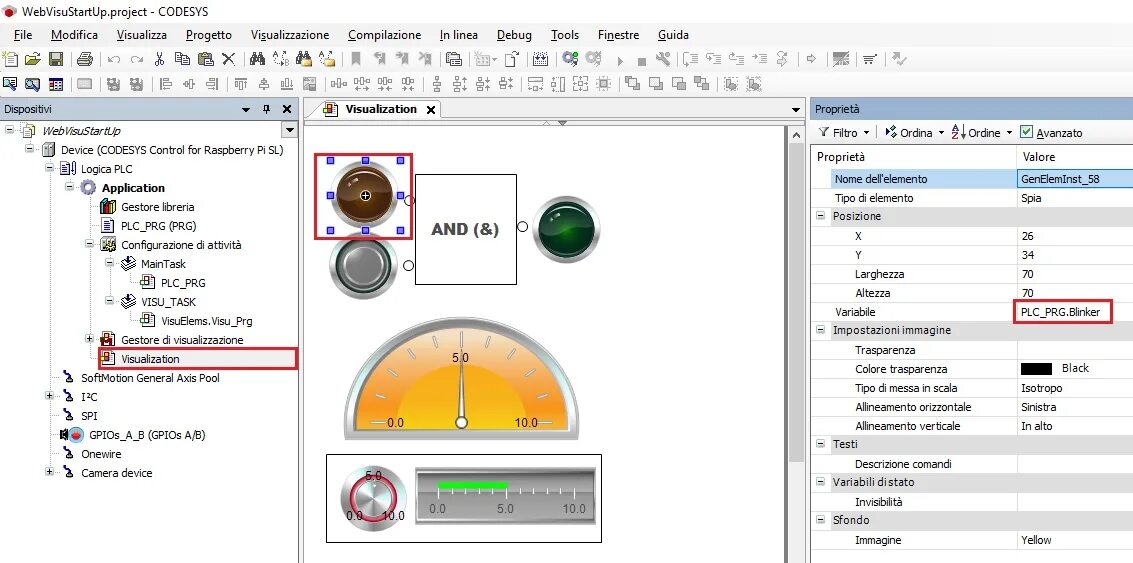Click the Cut scissors icon
The image size is (1133, 563).
pyautogui.click(x=160, y=59)
